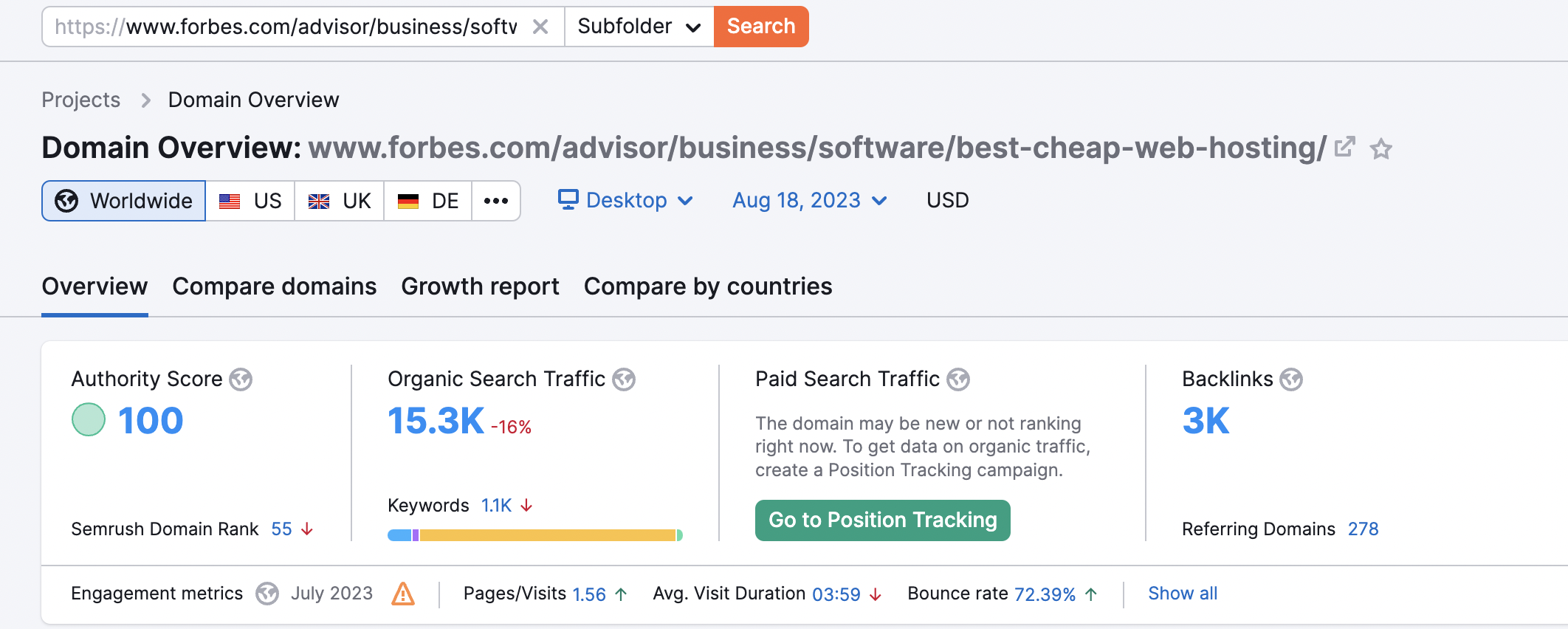
Task: Click the orange Search button
Action: [x=761, y=27]
